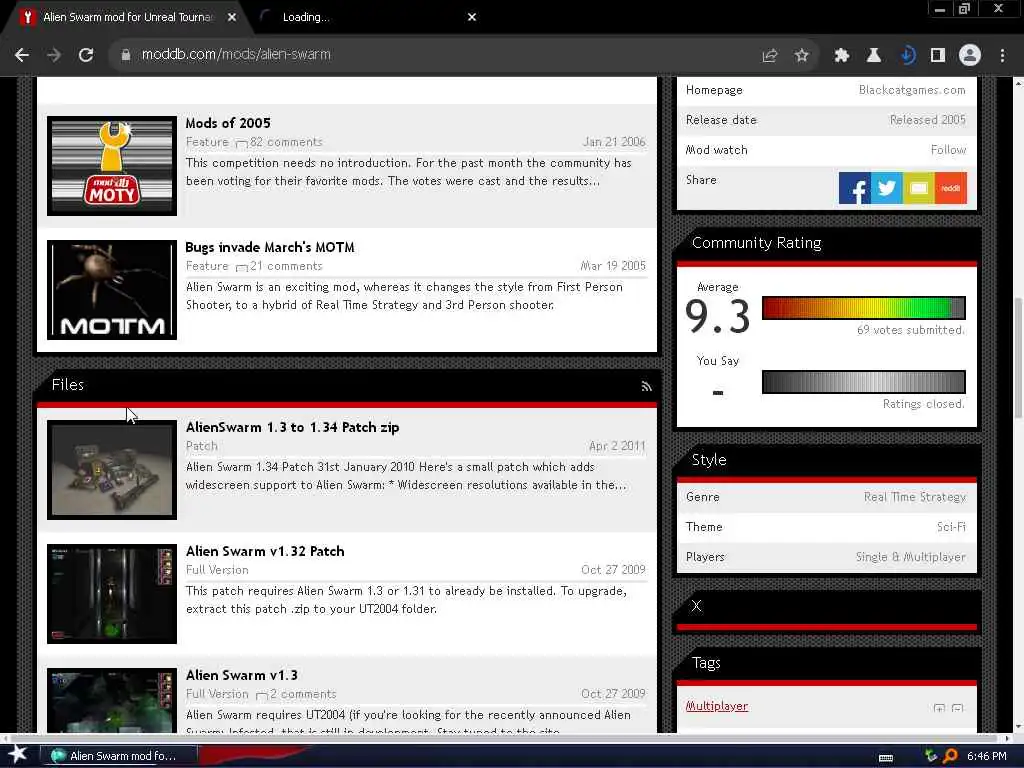Screen dimensions: 1024x768
Task: Switch to the Alien Swarm mod tab
Action: tap(128, 17)
